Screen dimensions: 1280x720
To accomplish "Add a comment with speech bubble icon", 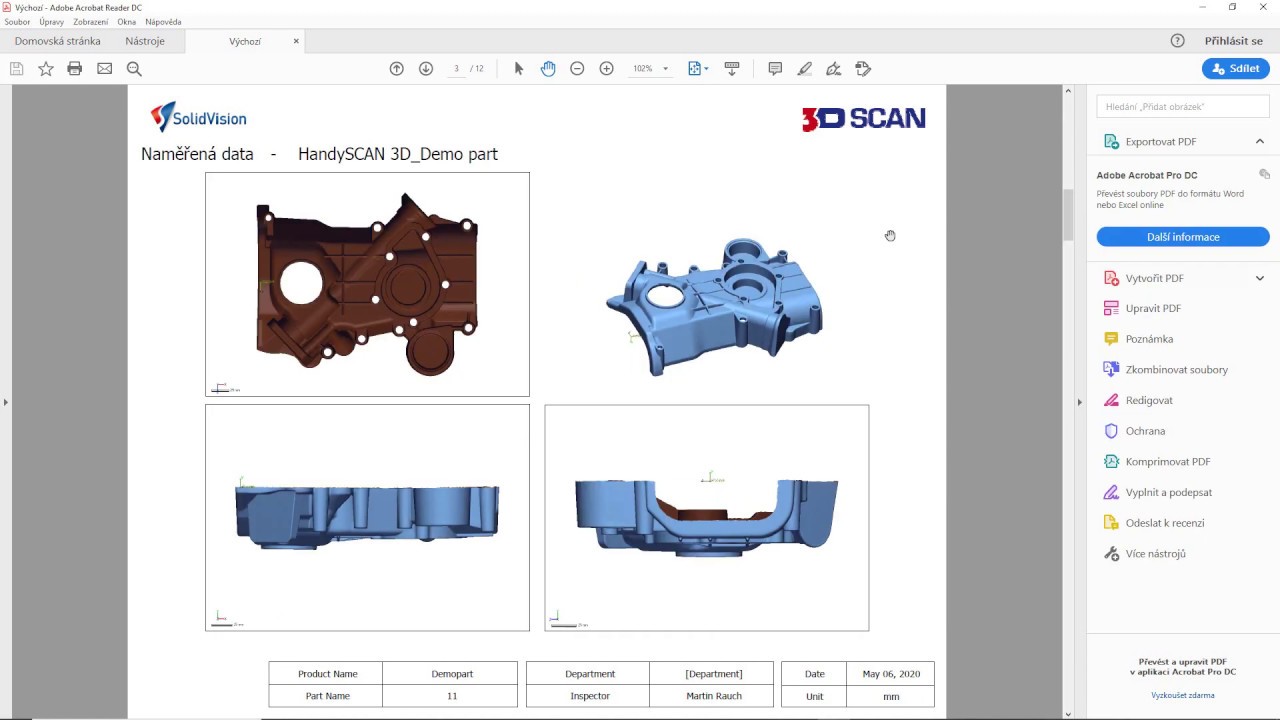I will click(775, 69).
